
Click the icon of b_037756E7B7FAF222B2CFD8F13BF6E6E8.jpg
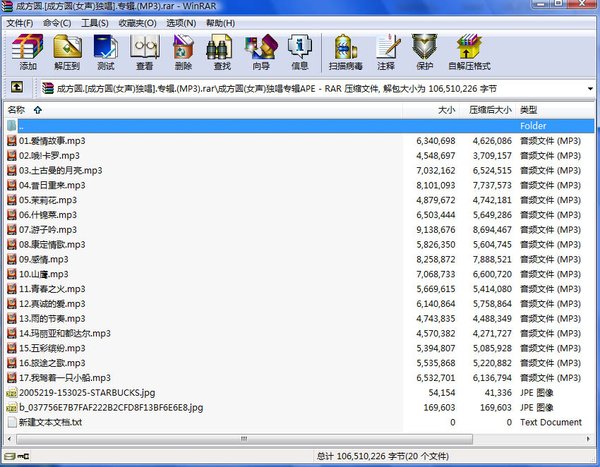[x=12, y=407]
